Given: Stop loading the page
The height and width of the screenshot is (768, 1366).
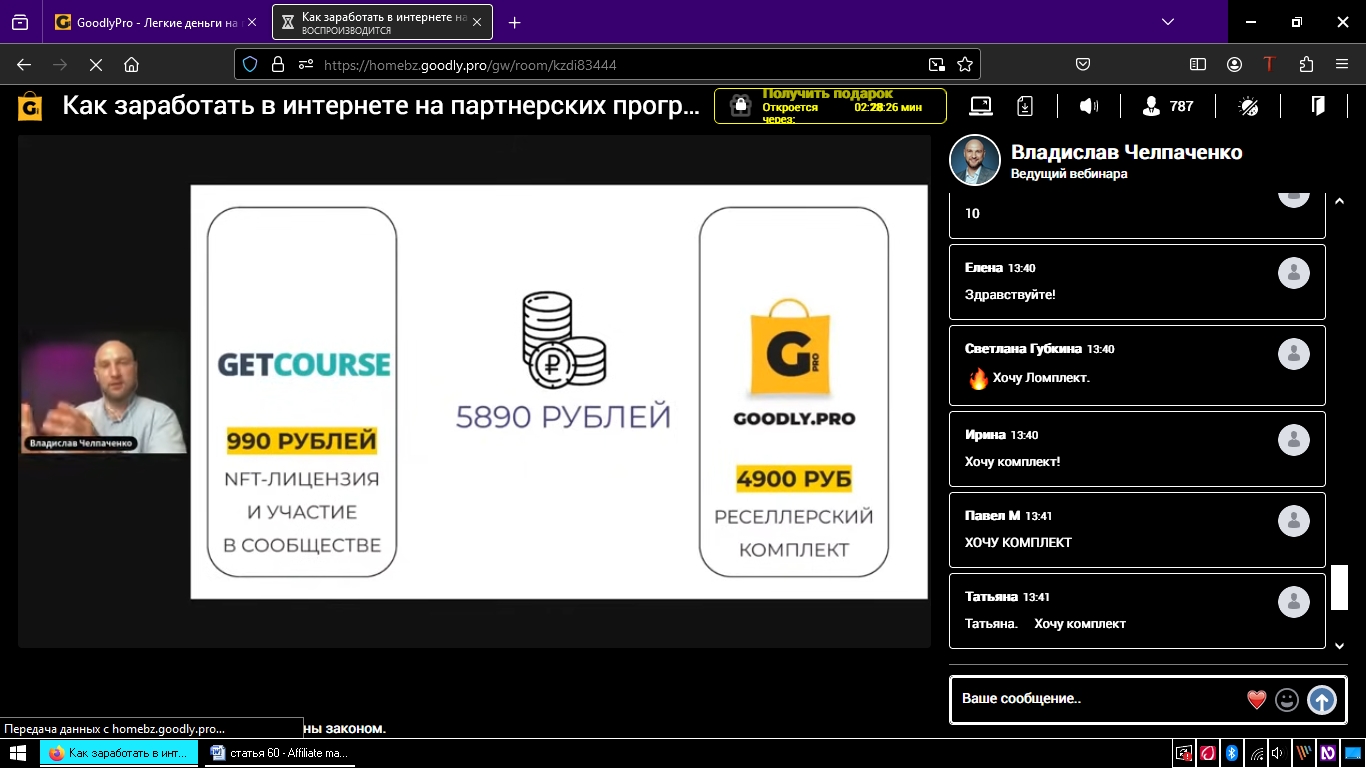Looking at the screenshot, I should click(95, 64).
